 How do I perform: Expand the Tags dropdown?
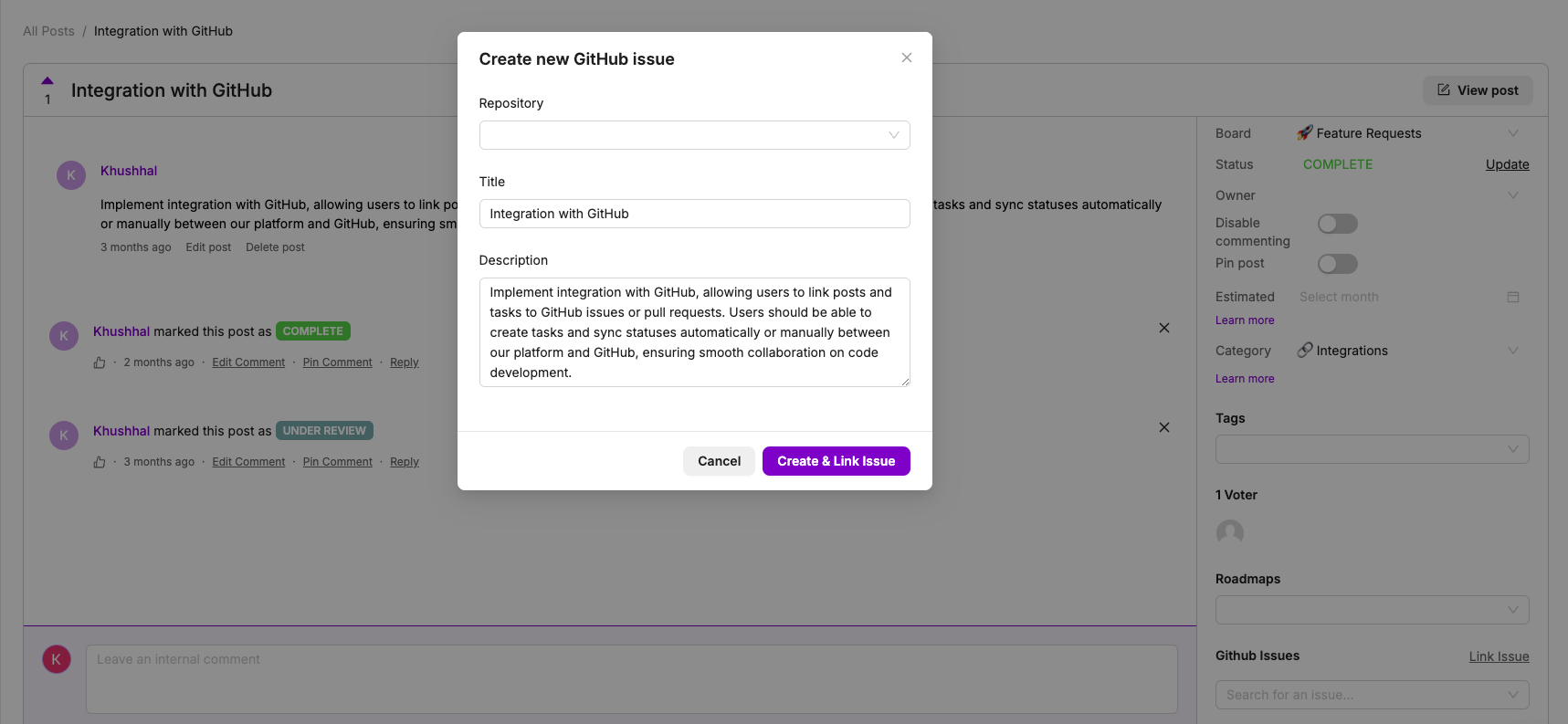coord(1372,449)
